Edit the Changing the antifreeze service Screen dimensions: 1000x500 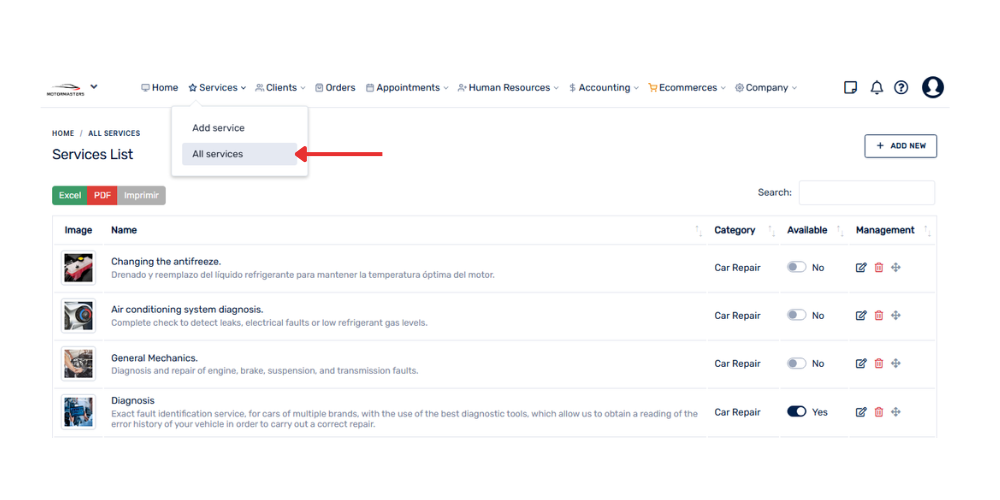(861, 268)
